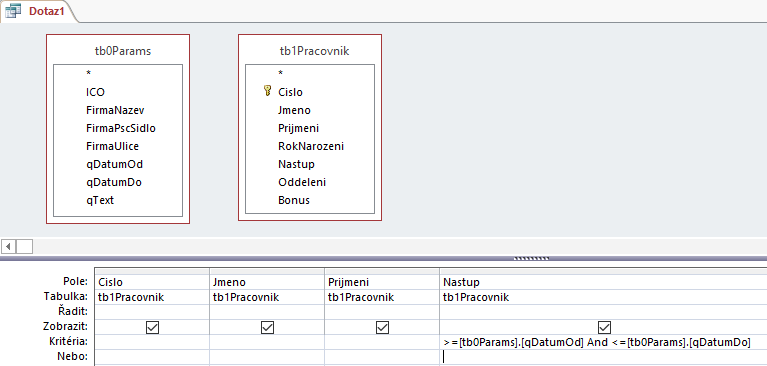The height and width of the screenshot is (366, 767).
Task: Click Tabulka cell under the Prijmeni column
Action: coord(383,297)
